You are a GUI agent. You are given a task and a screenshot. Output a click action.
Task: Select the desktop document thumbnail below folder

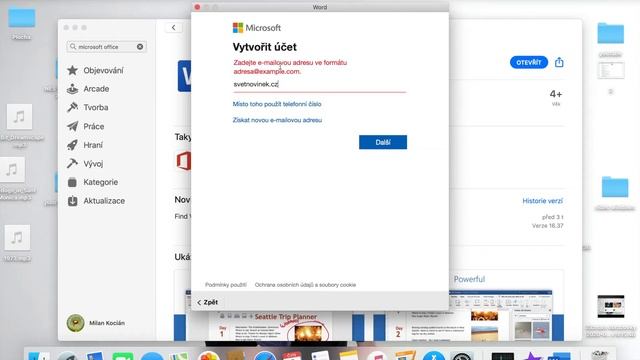coord(611,71)
